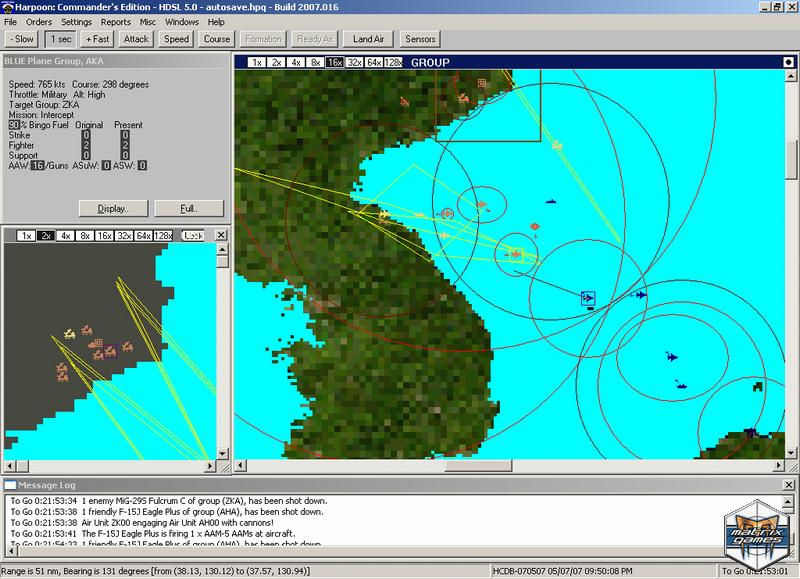Image resolution: width=800 pixels, height=579 pixels.
Task: Click the group map vertical scrollbar thumb
Action: pyautogui.click(x=791, y=160)
